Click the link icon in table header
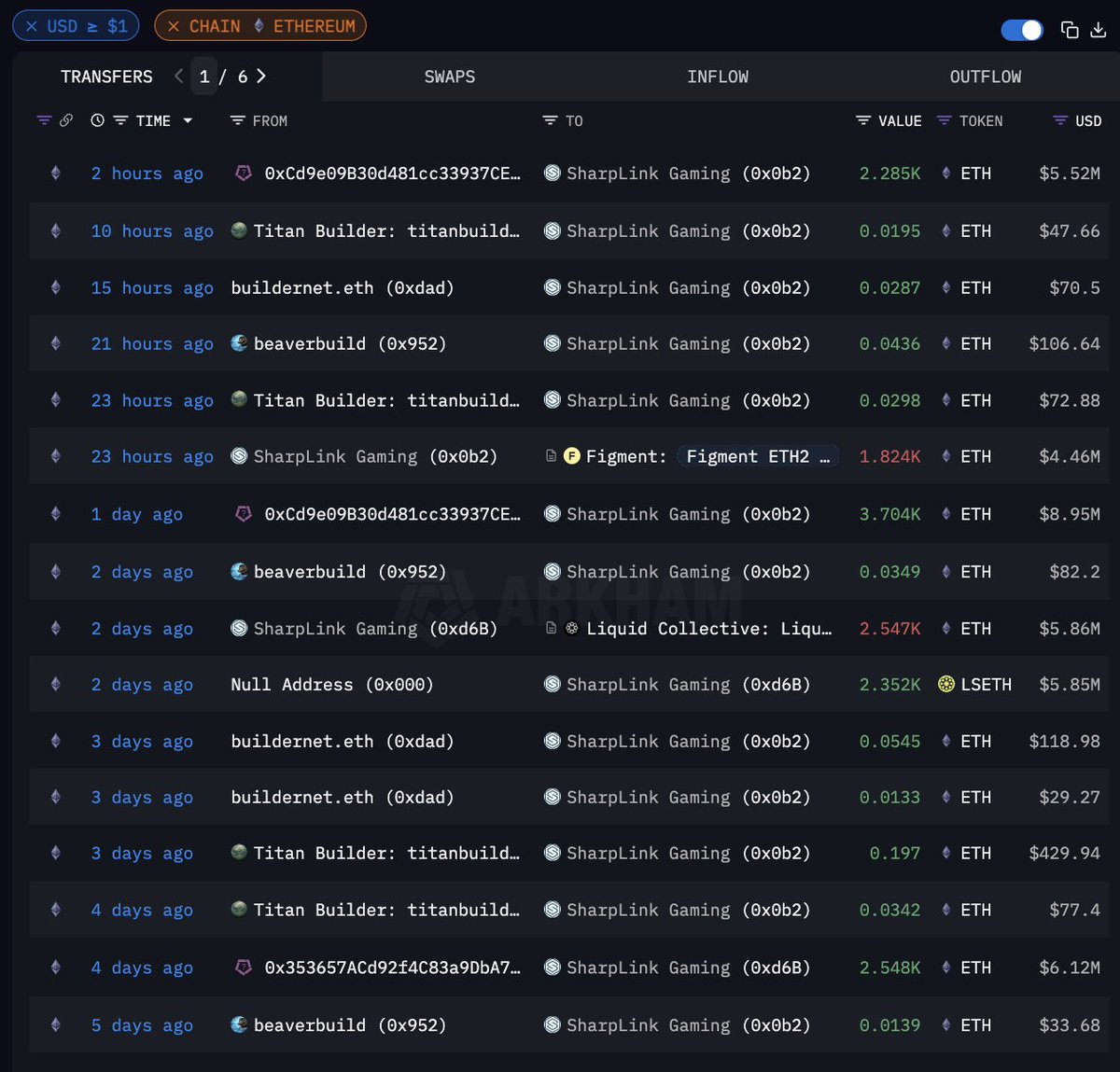 click(66, 120)
